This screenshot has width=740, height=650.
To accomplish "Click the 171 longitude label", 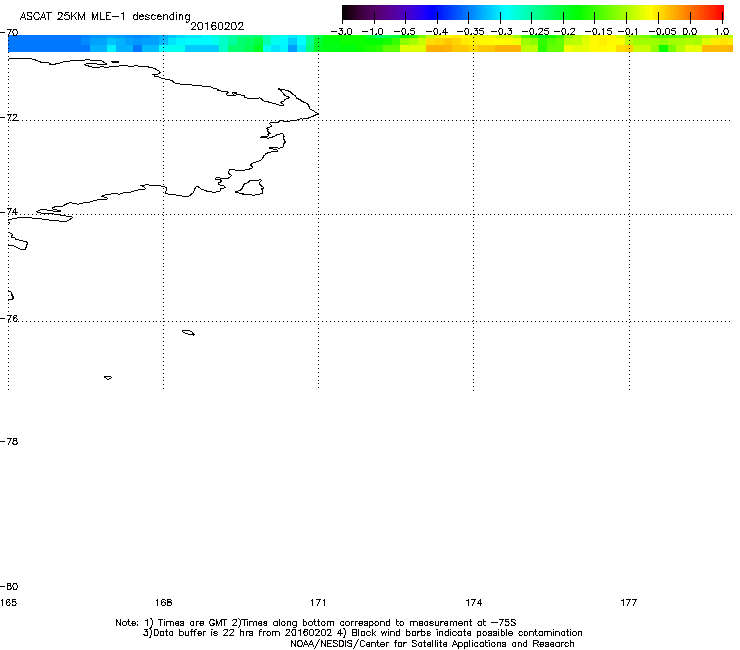I will pos(318,602).
